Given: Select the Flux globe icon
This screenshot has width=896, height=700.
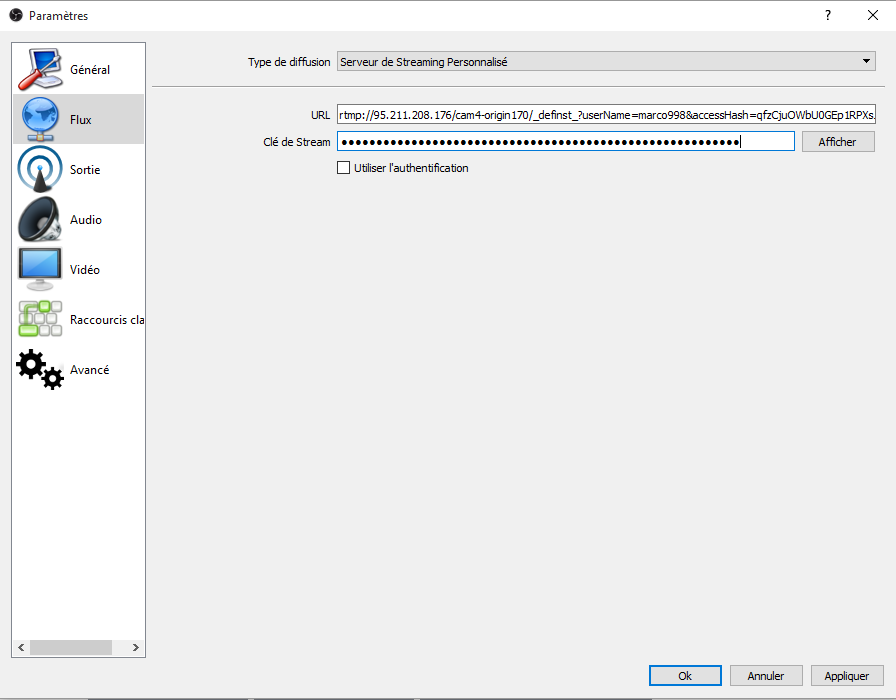Looking at the screenshot, I should pyautogui.click(x=40, y=119).
